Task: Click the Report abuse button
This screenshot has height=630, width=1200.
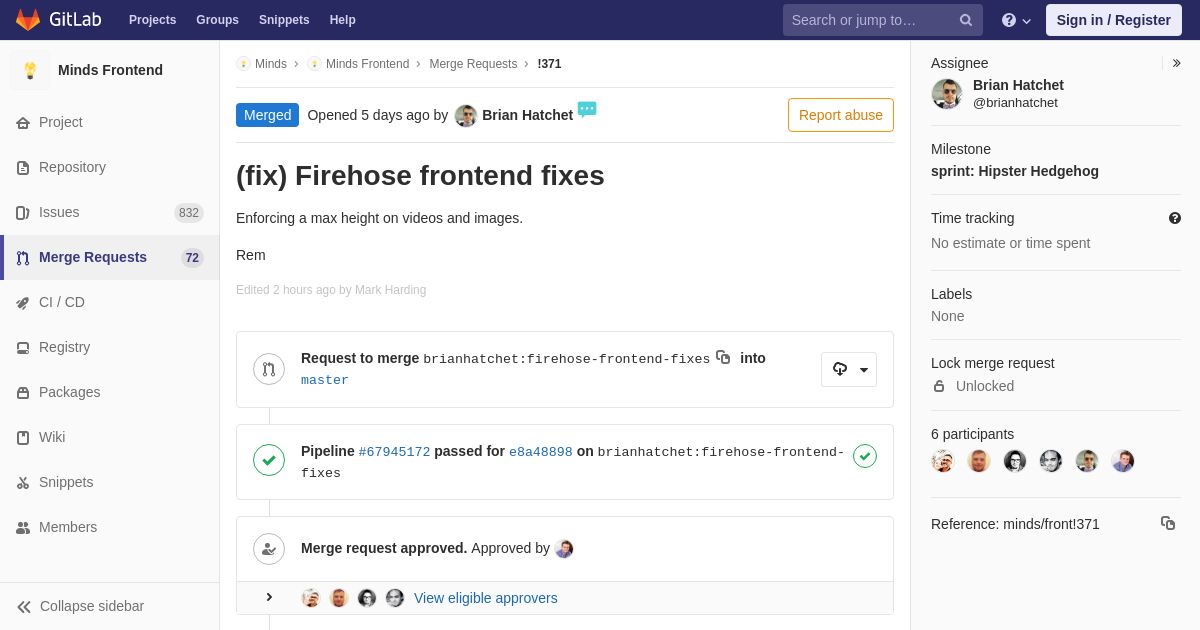Action: (841, 115)
